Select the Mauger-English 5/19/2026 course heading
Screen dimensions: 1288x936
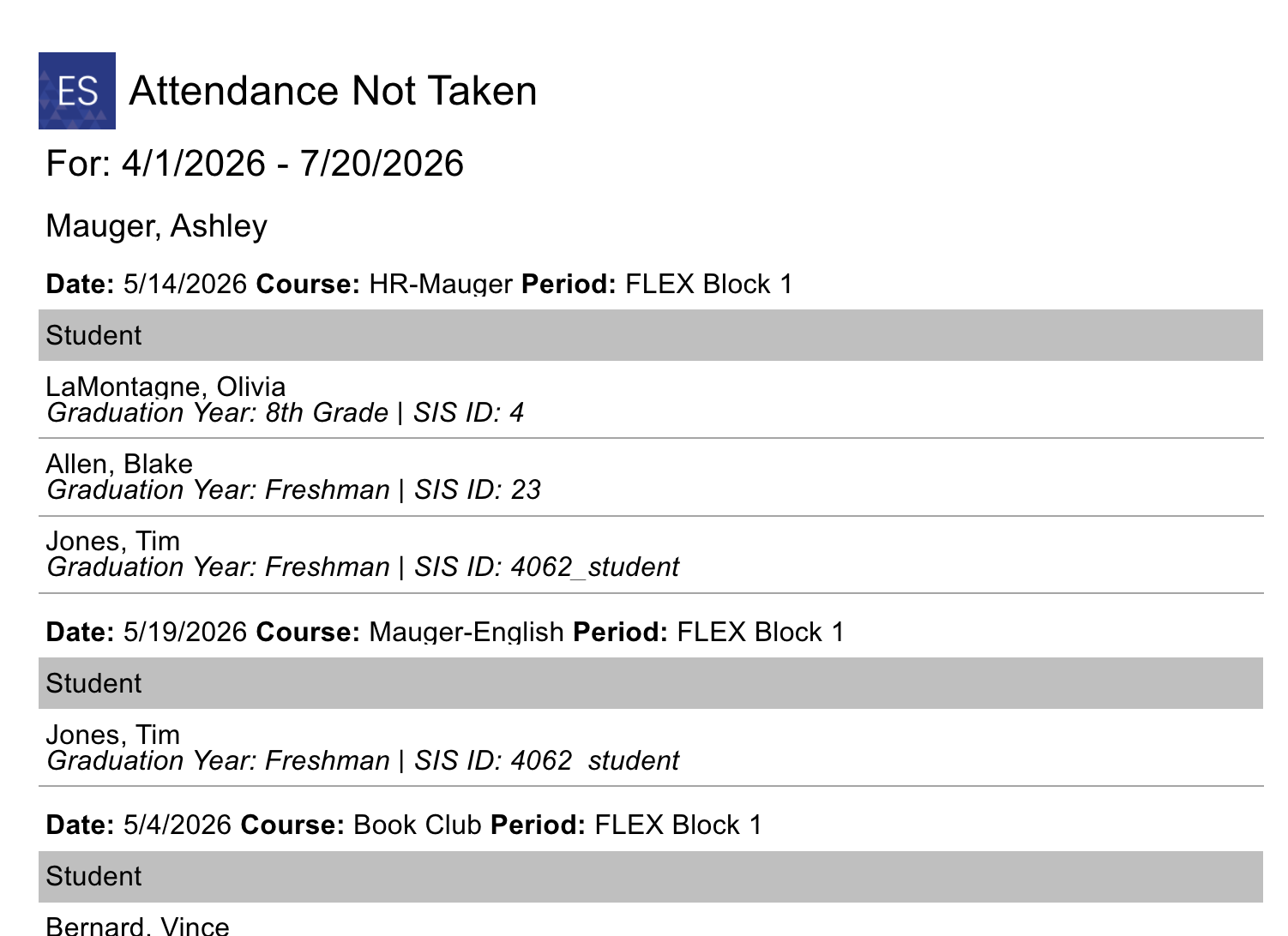445,632
